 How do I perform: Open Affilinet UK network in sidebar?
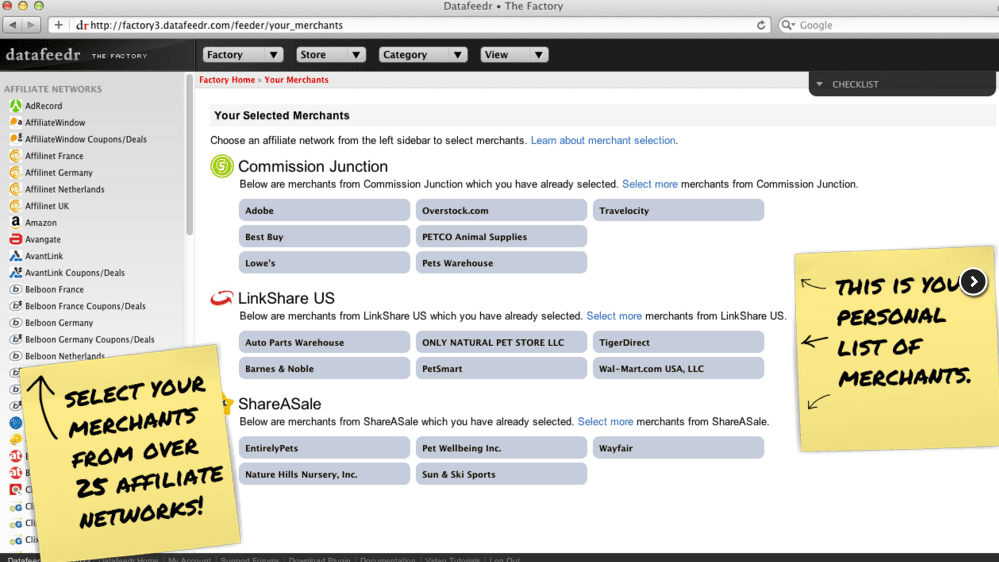tap(47, 206)
